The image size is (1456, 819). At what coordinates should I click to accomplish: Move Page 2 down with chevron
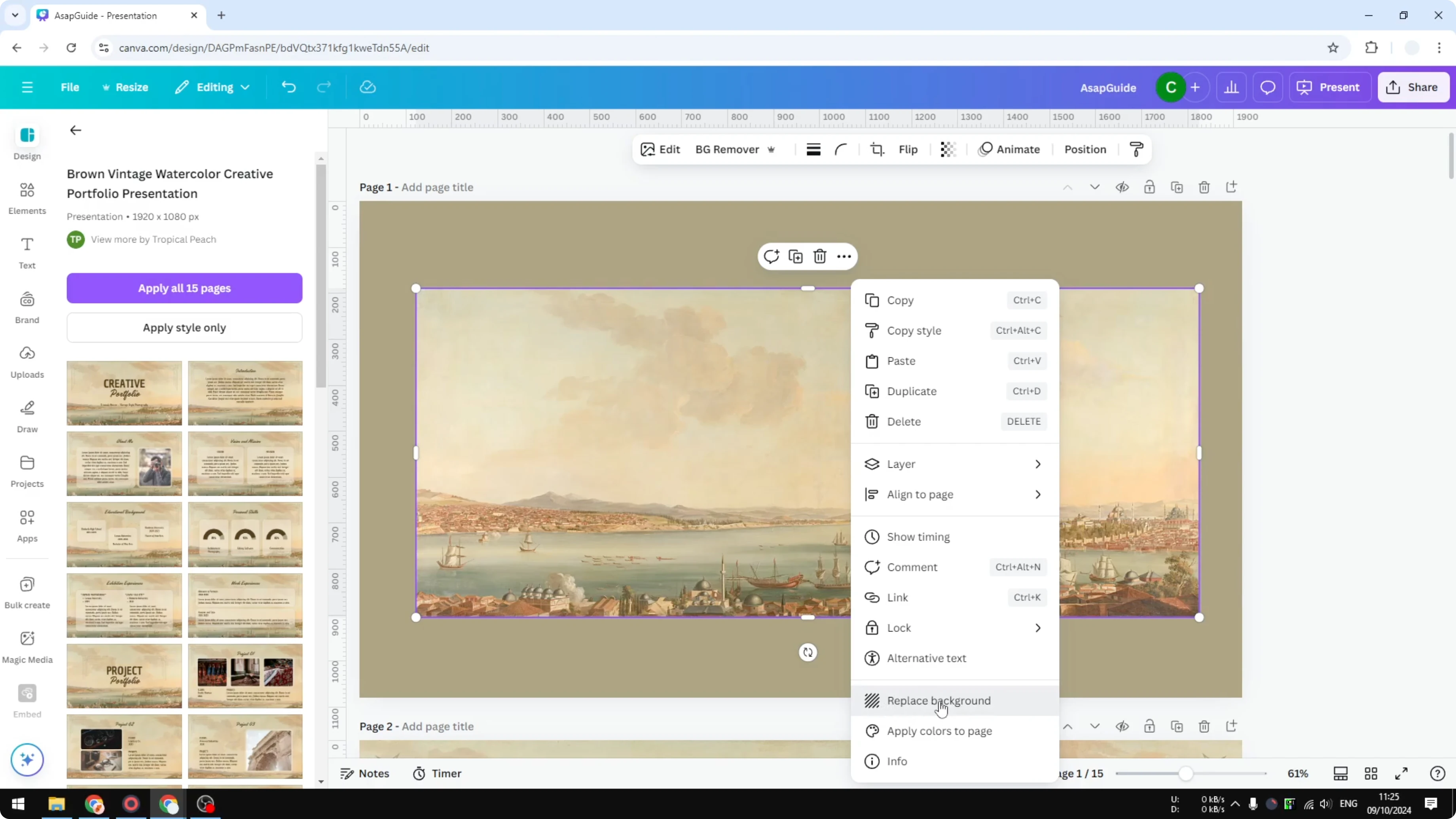point(1095,726)
